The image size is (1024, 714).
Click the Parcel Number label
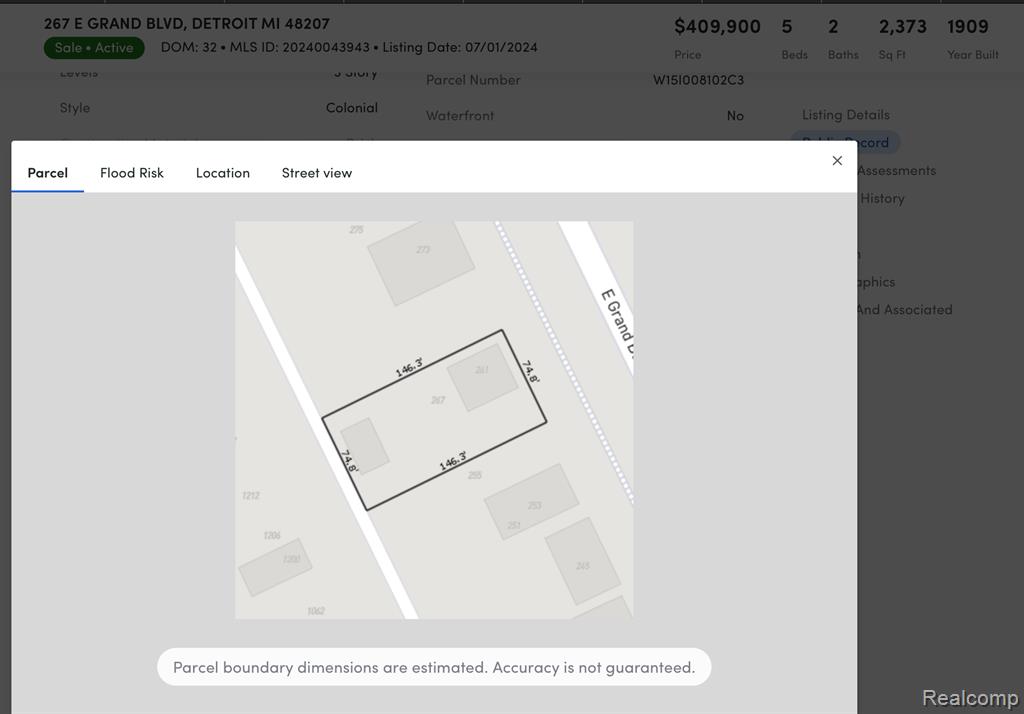coord(473,80)
